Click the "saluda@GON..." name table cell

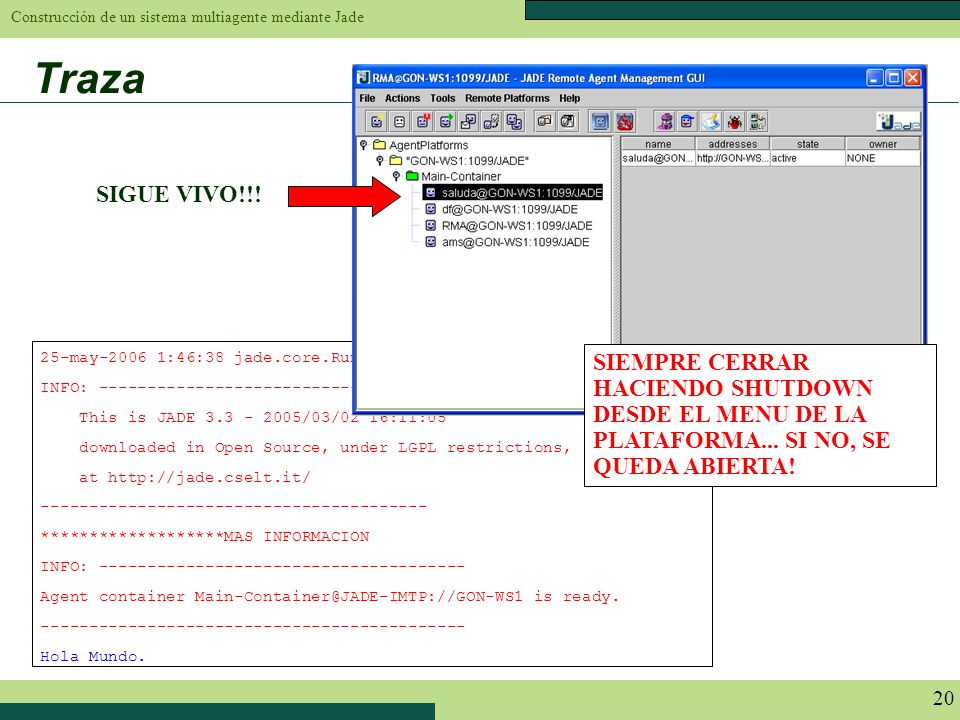tap(658, 158)
